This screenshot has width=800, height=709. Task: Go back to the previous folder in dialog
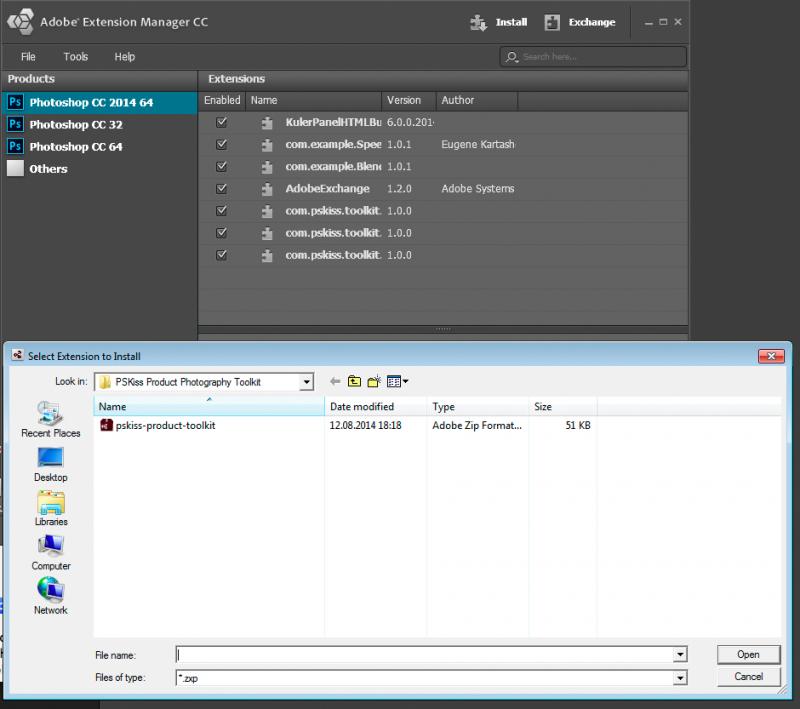[335, 382]
